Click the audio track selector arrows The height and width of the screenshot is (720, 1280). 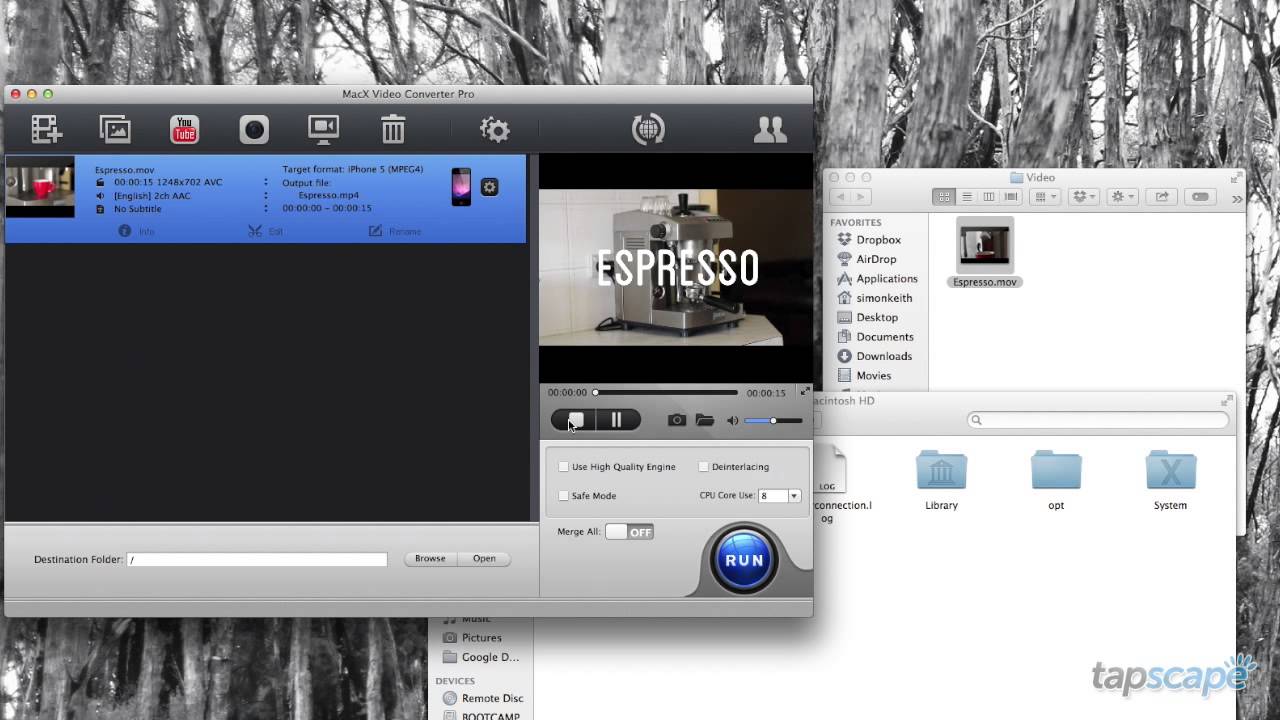click(x=266, y=196)
